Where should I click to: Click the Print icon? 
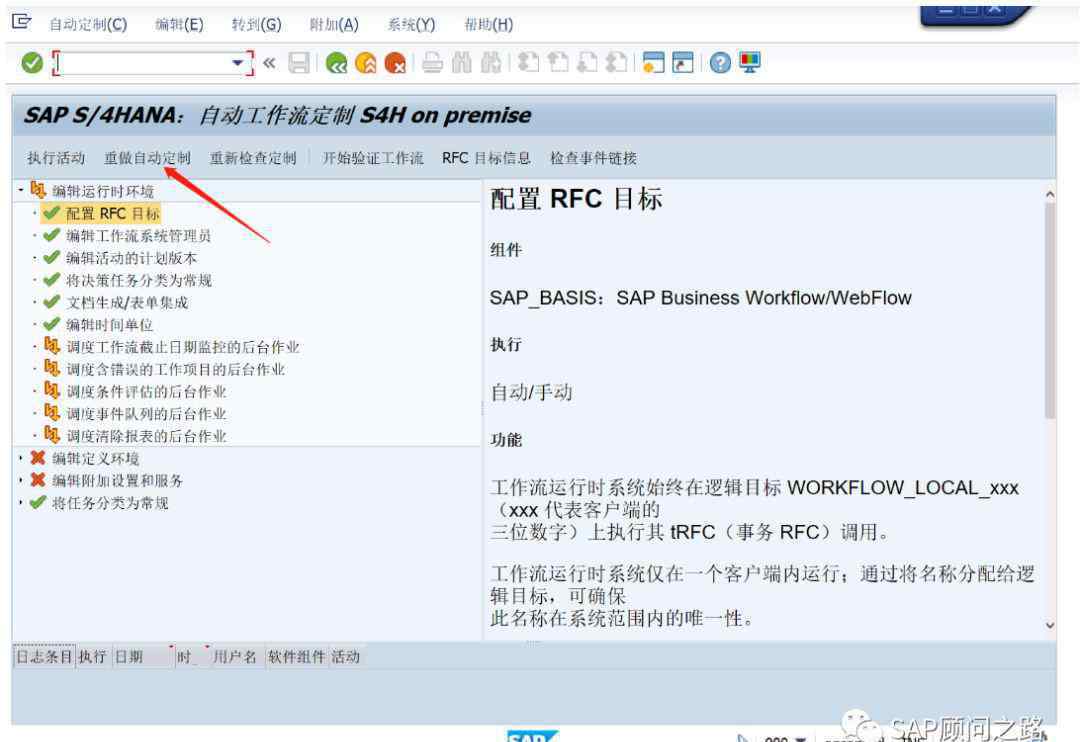click(x=433, y=63)
